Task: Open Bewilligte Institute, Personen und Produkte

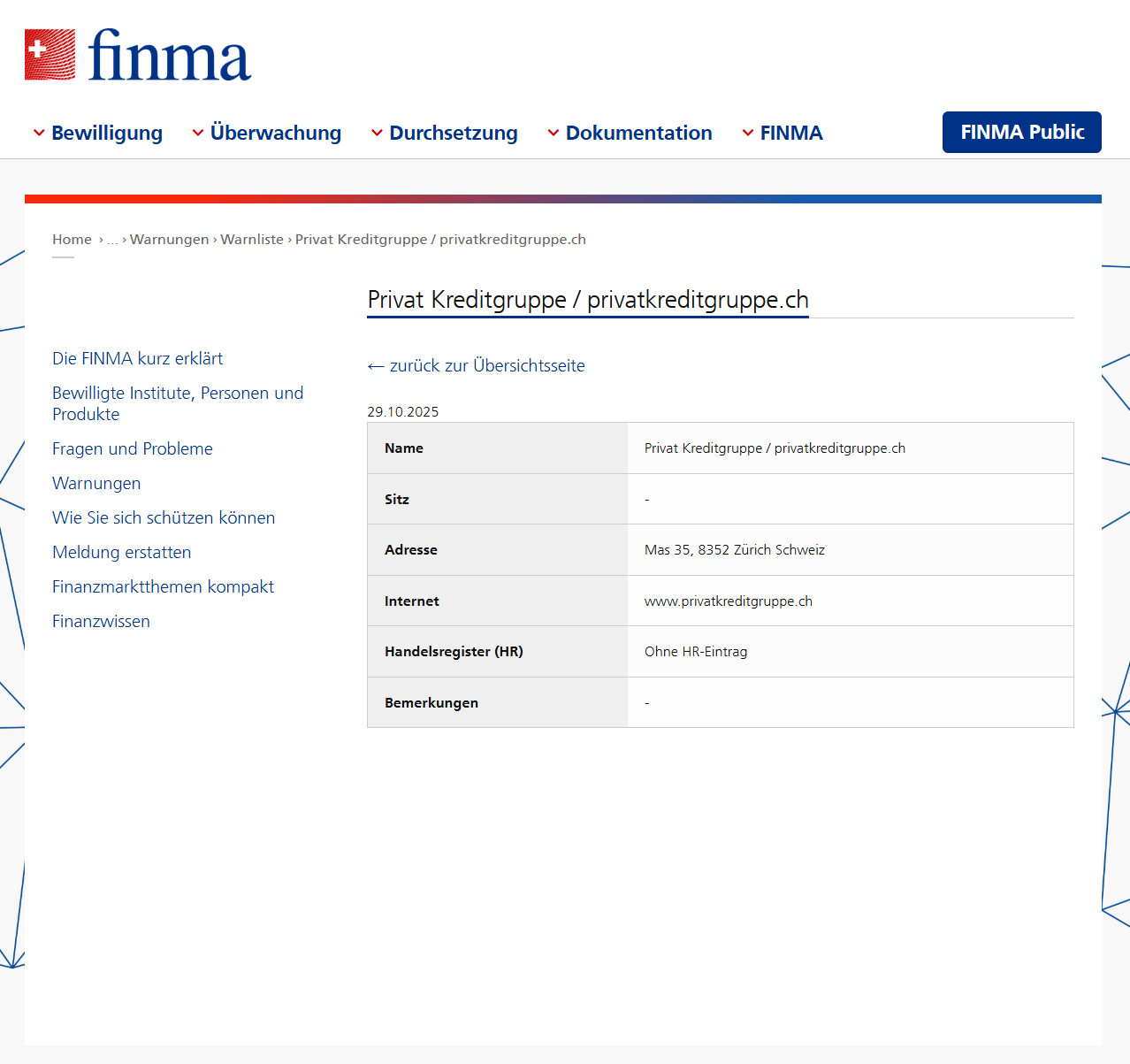Action: (178, 403)
